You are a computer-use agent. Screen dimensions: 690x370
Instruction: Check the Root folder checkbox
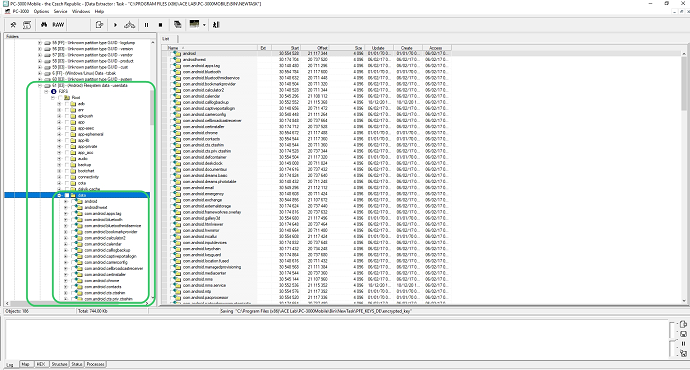[60, 98]
